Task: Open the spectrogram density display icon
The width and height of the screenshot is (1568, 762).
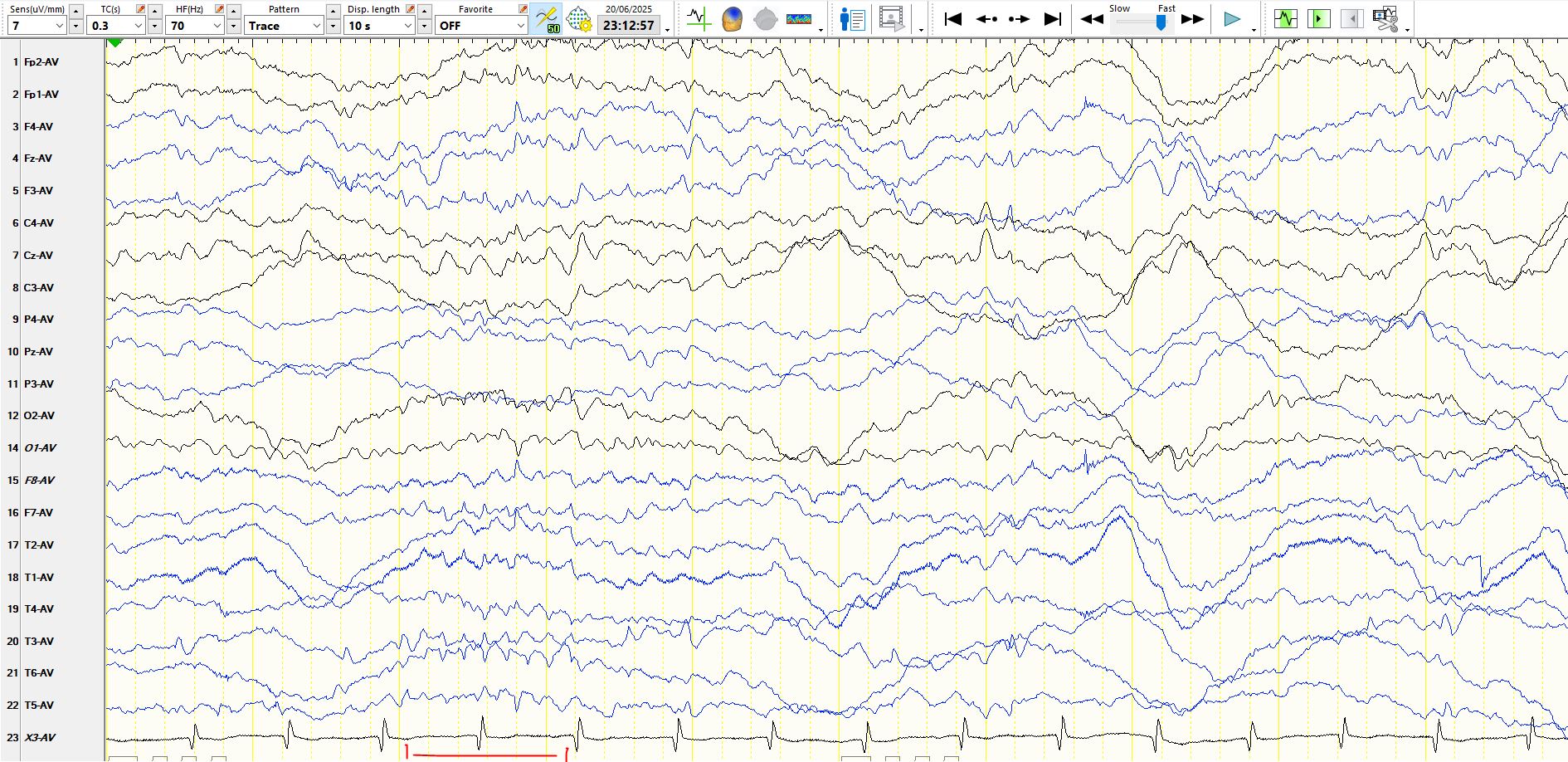Action: pos(799,18)
